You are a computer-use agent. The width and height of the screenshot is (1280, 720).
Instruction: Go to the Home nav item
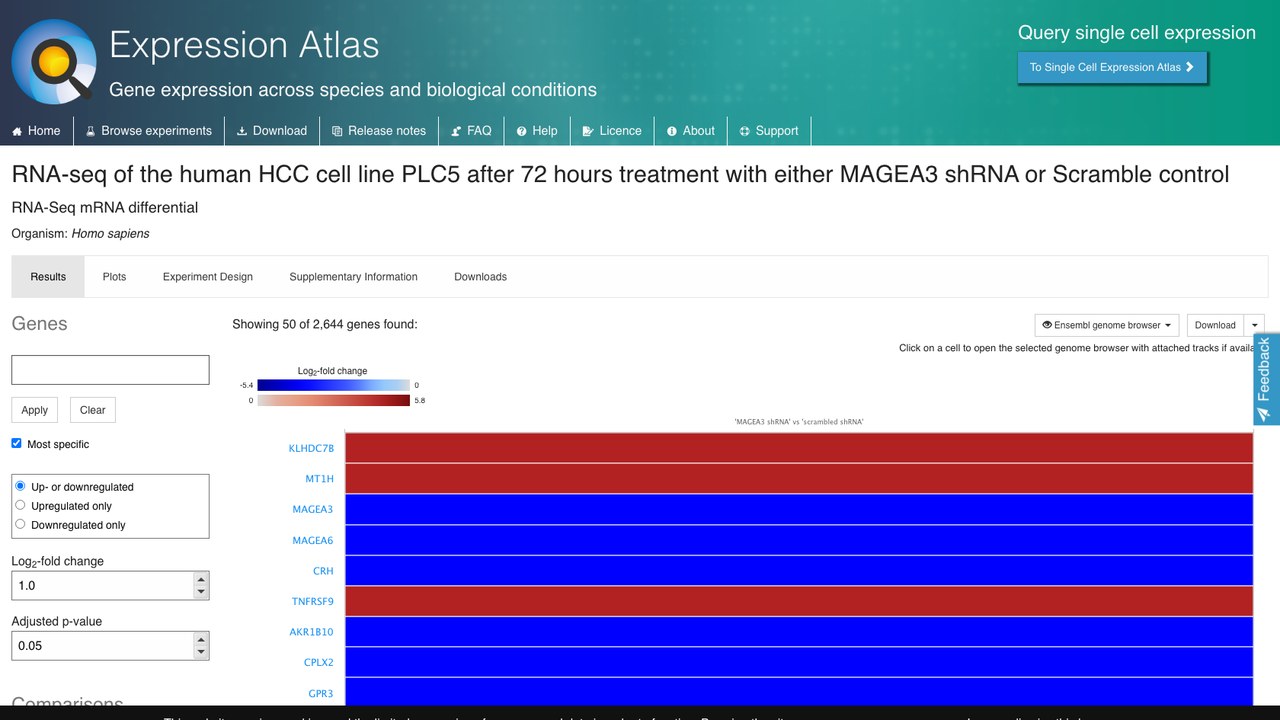coord(36,131)
